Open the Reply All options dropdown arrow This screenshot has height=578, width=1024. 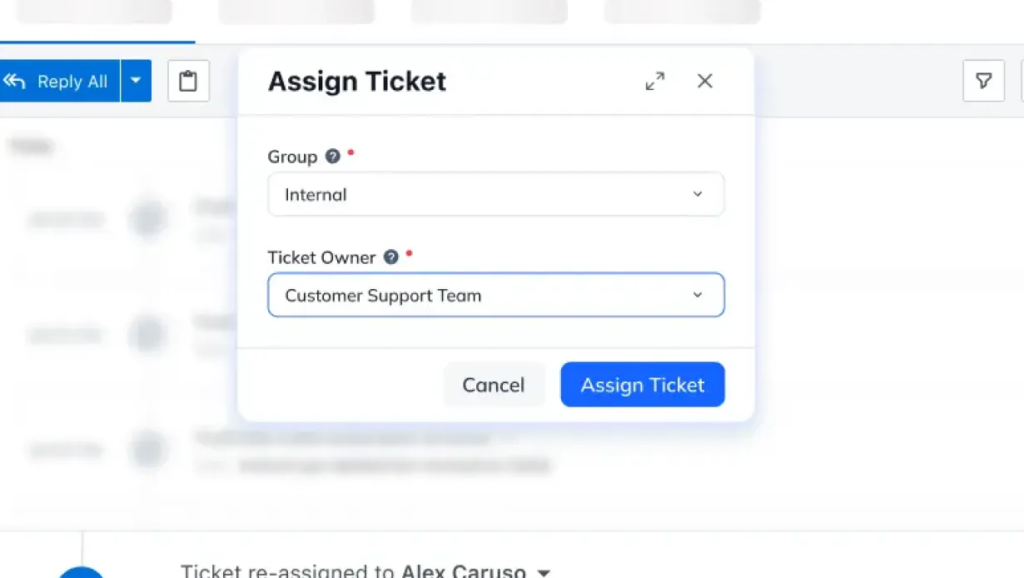[x=136, y=81]
